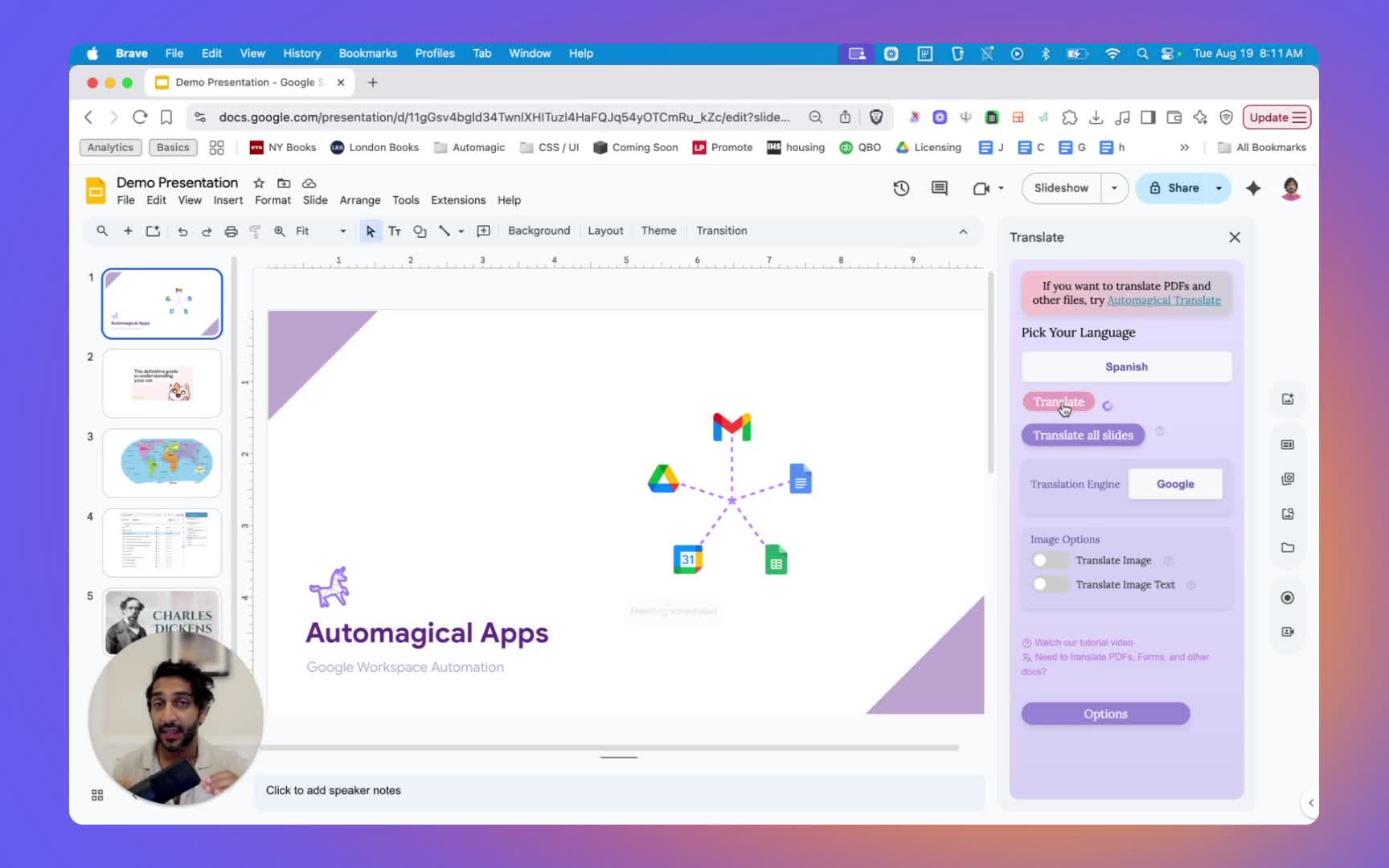The image size is (1389, 868).
Task: Click the Gemini sparkle icon
Action: tap(1253, 188)
